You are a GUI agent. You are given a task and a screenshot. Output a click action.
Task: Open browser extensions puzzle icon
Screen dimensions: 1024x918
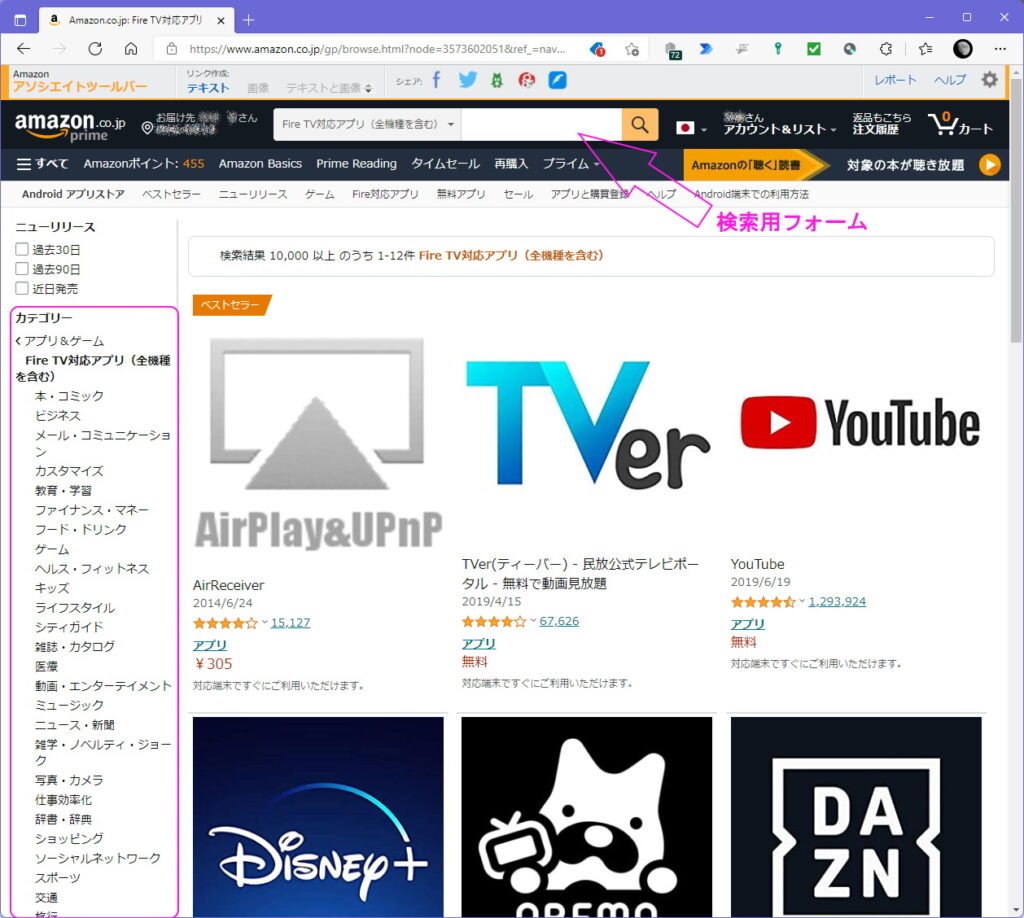pos(886,49)
